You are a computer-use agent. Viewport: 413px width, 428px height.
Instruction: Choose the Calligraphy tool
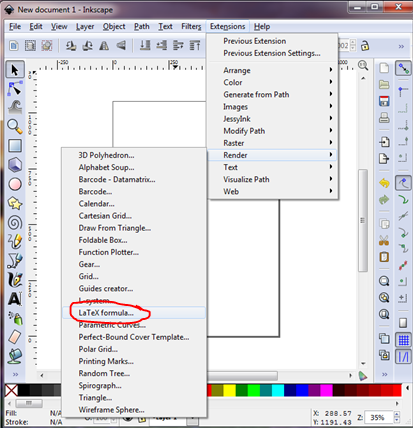coord(15,279)
